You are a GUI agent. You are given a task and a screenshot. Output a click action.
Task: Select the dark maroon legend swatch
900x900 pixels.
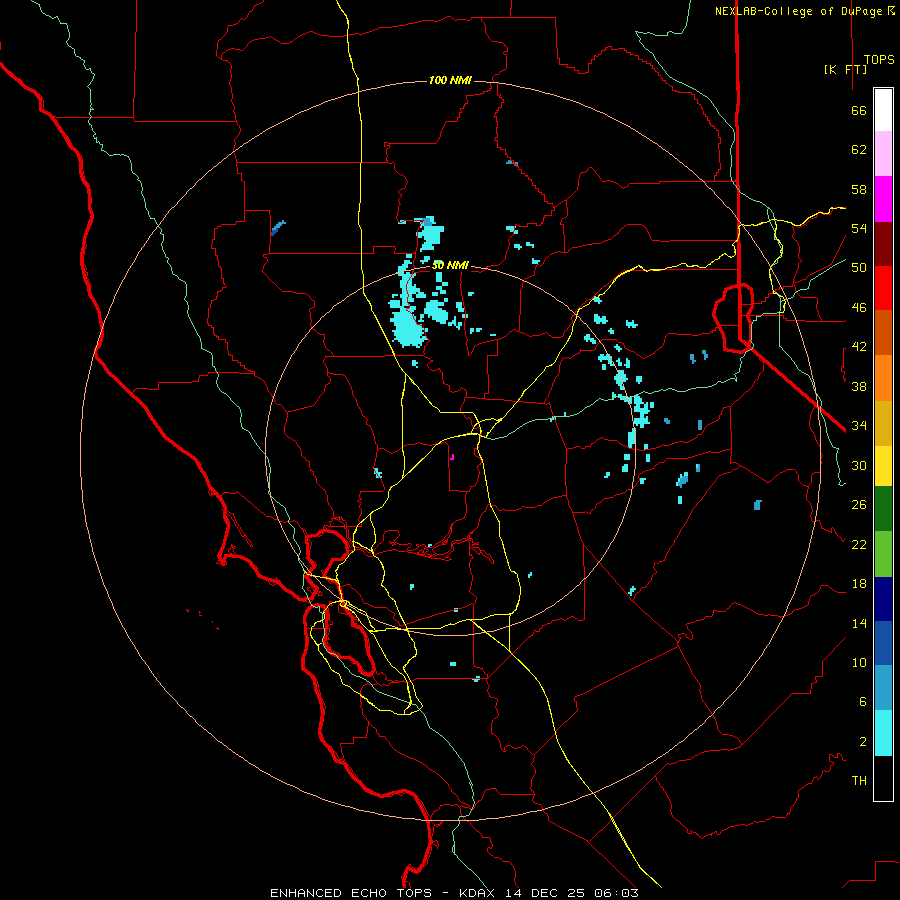coord(883,243)
